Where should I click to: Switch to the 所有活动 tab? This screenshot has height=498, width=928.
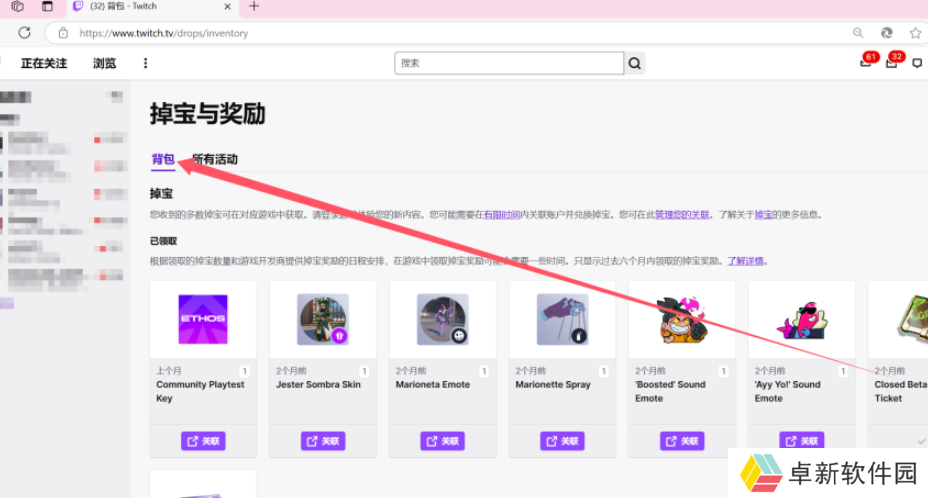coord(215,159)
